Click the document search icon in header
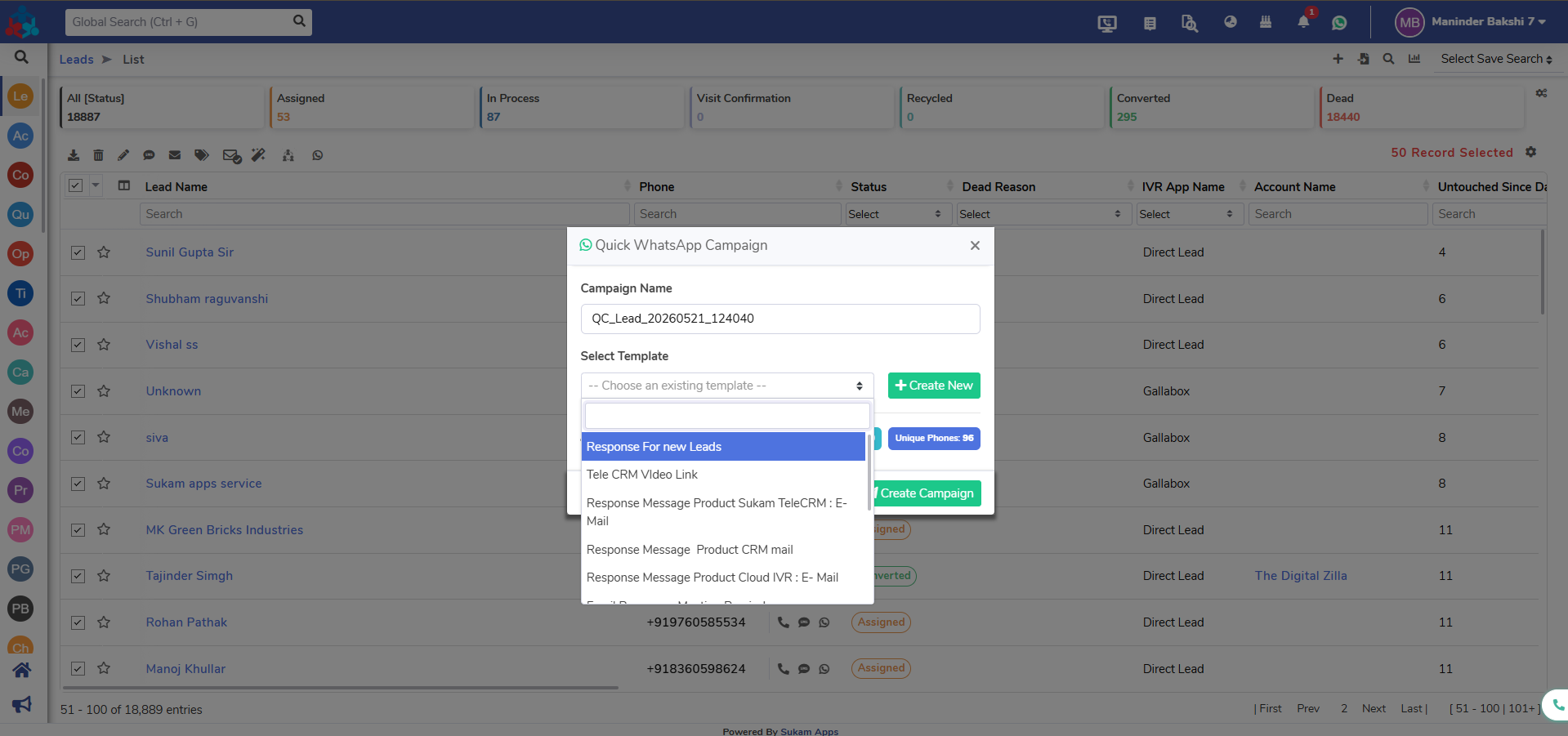This screenshot has width=1568, height=736. (x=1190, y=23)
